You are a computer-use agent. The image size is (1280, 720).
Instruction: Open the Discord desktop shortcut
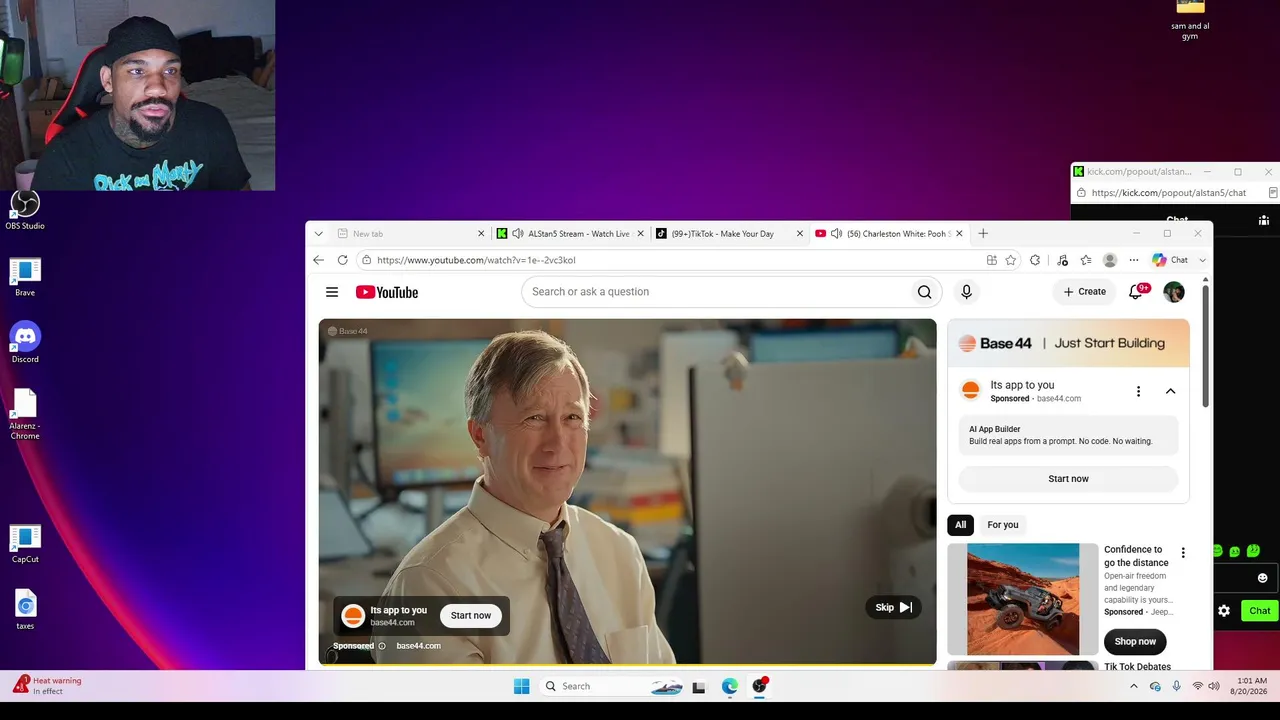(x=25, y=343)
